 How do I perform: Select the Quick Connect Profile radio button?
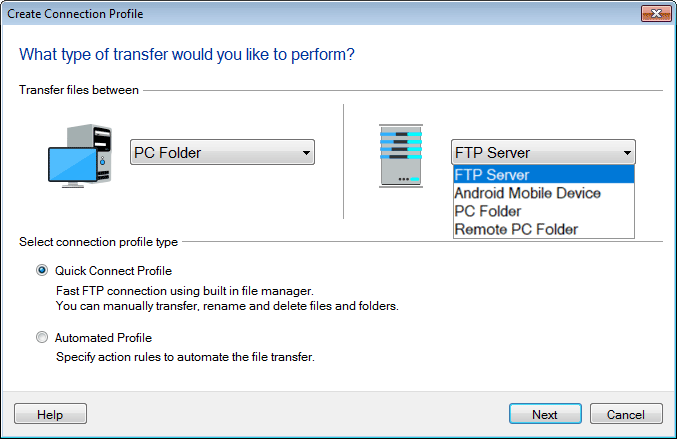(x=42, y=270)
